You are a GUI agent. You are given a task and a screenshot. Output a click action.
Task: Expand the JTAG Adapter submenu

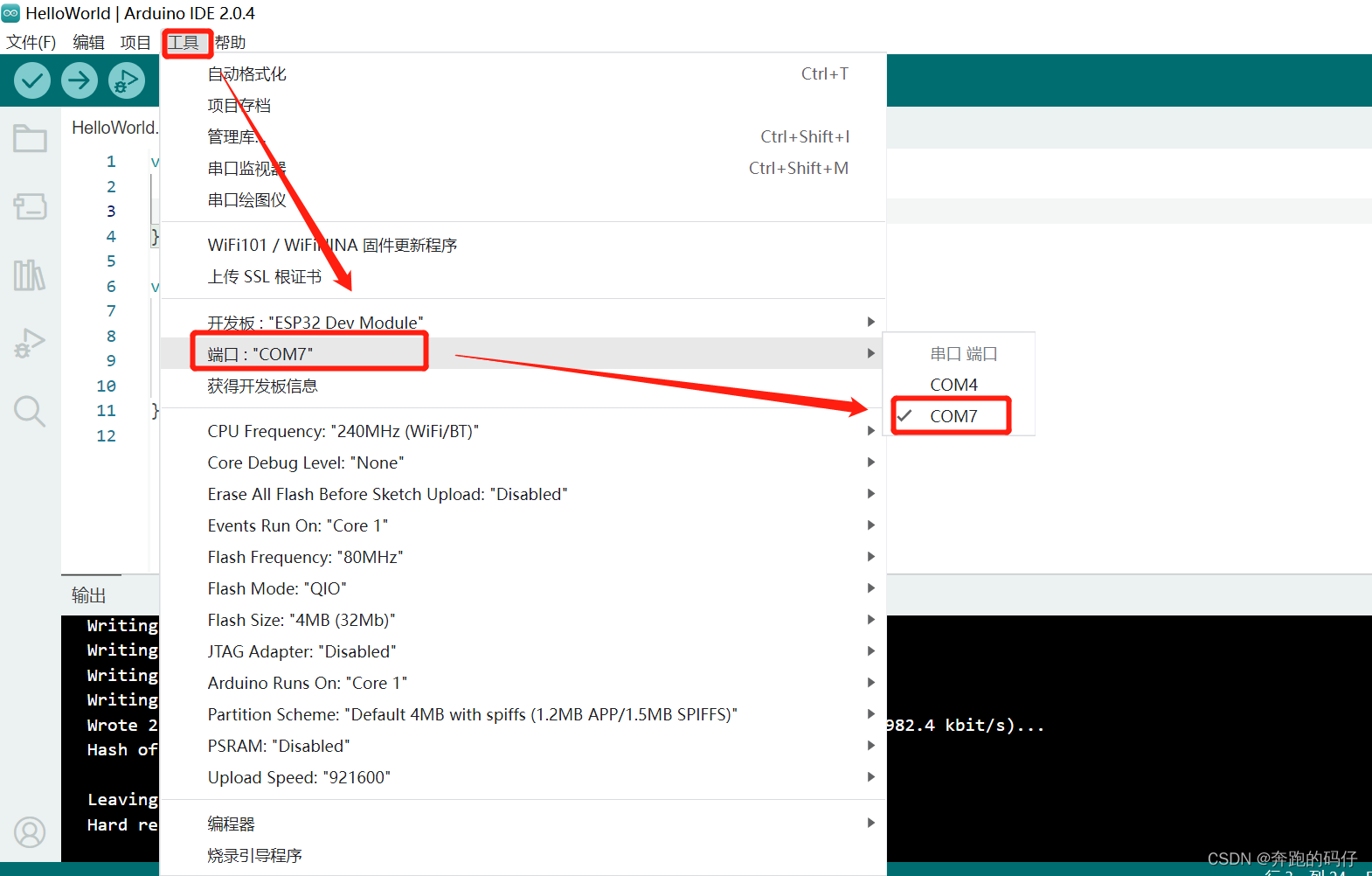coord(523,651)
